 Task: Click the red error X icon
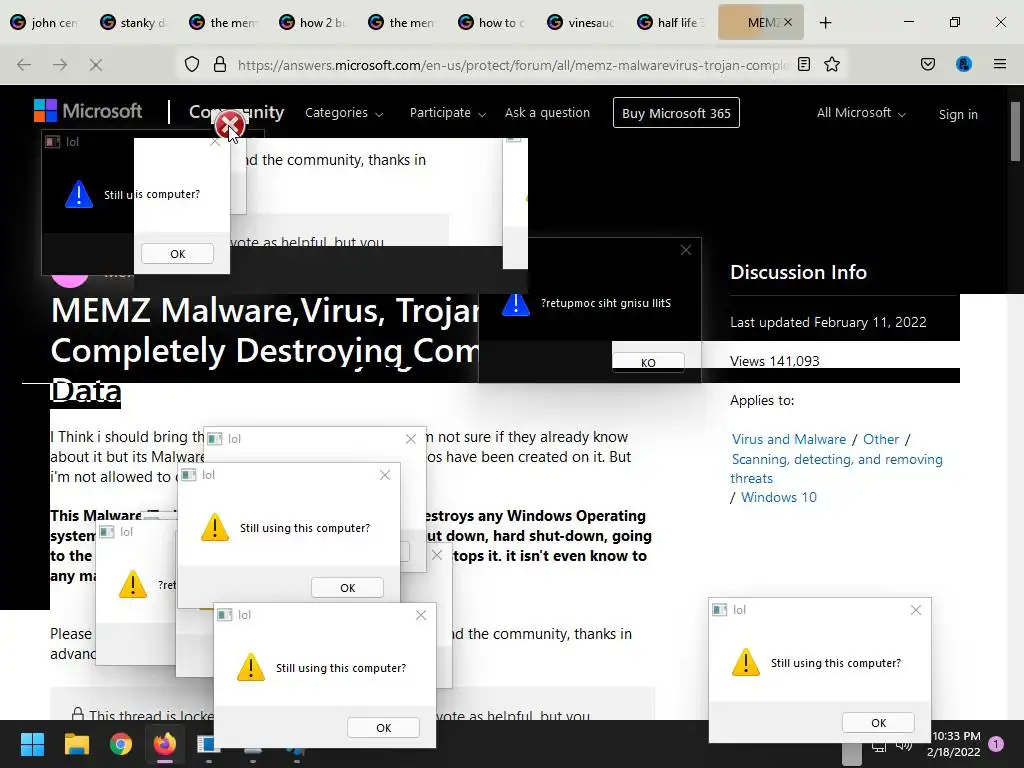pyautogui.click(x=229, y=125)
